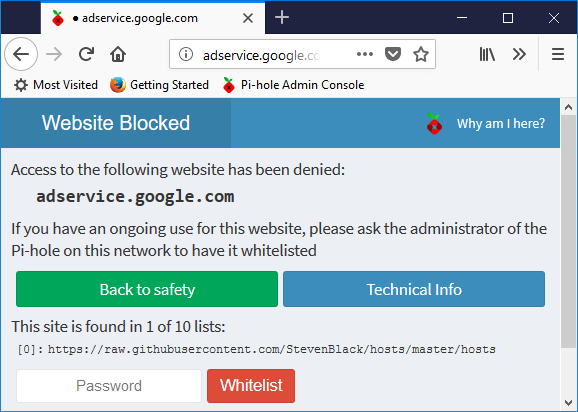Click the red Whitelist button
Image resolution: width=578 pixels, height=412 pixels.
click(x=251, y=386)
